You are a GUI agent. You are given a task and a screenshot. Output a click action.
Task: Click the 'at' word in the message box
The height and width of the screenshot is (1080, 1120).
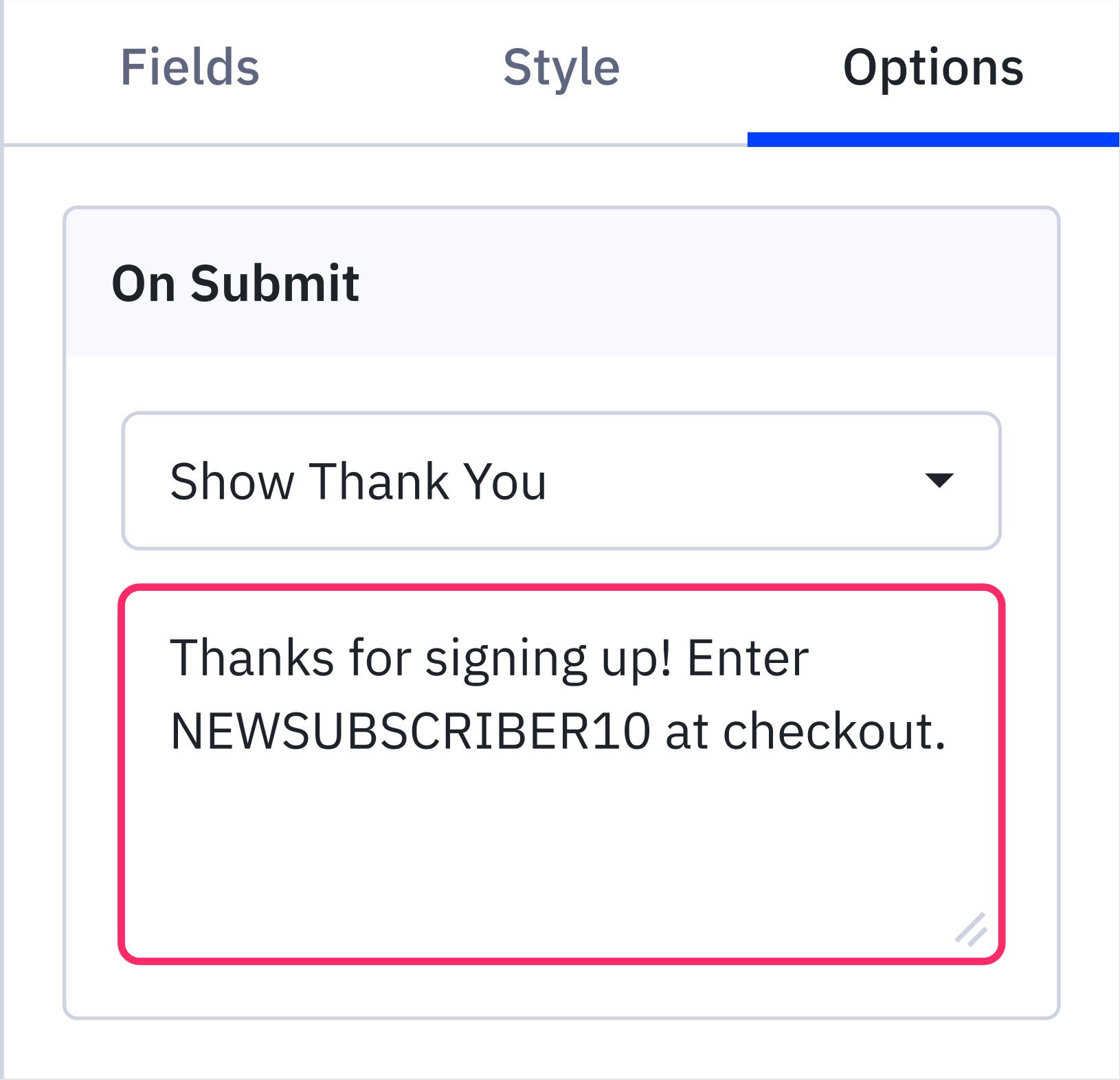(x=686, y=731)
